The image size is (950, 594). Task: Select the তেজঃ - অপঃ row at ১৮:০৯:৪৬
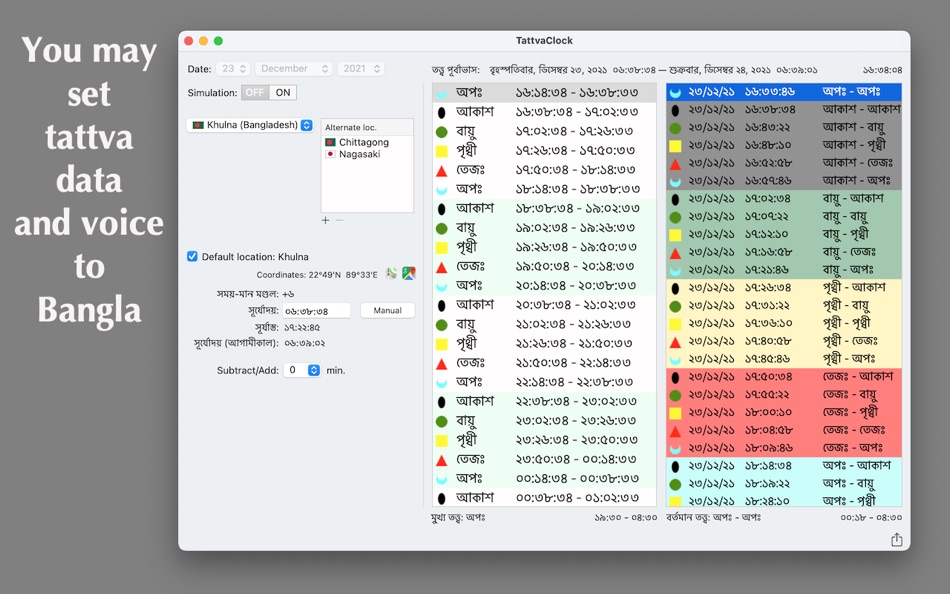pos(784,449)
